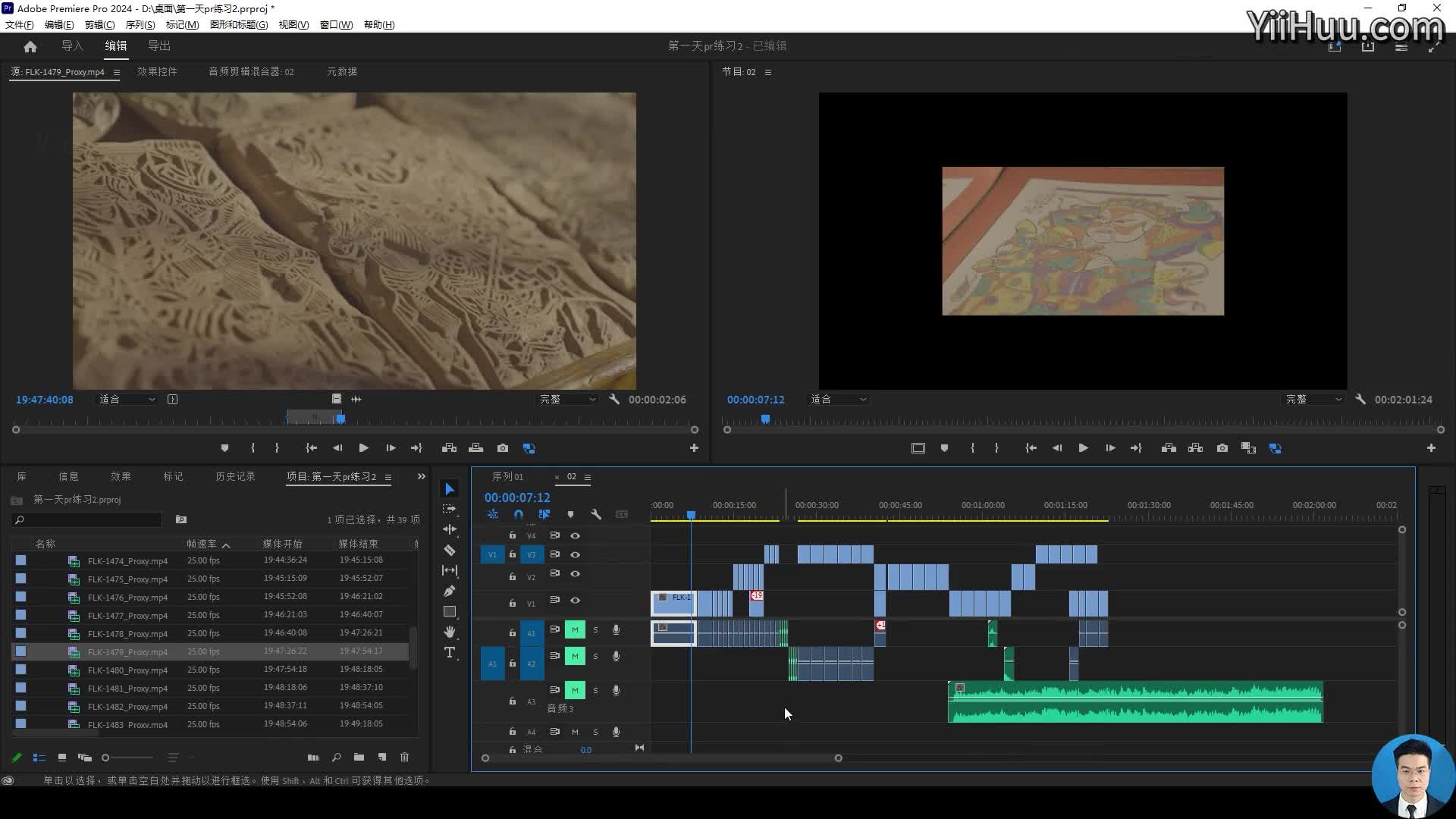The image size is (1456, 819).
Task: Click the Home icon
Action: pyautogui.click(x=30, y=46)
